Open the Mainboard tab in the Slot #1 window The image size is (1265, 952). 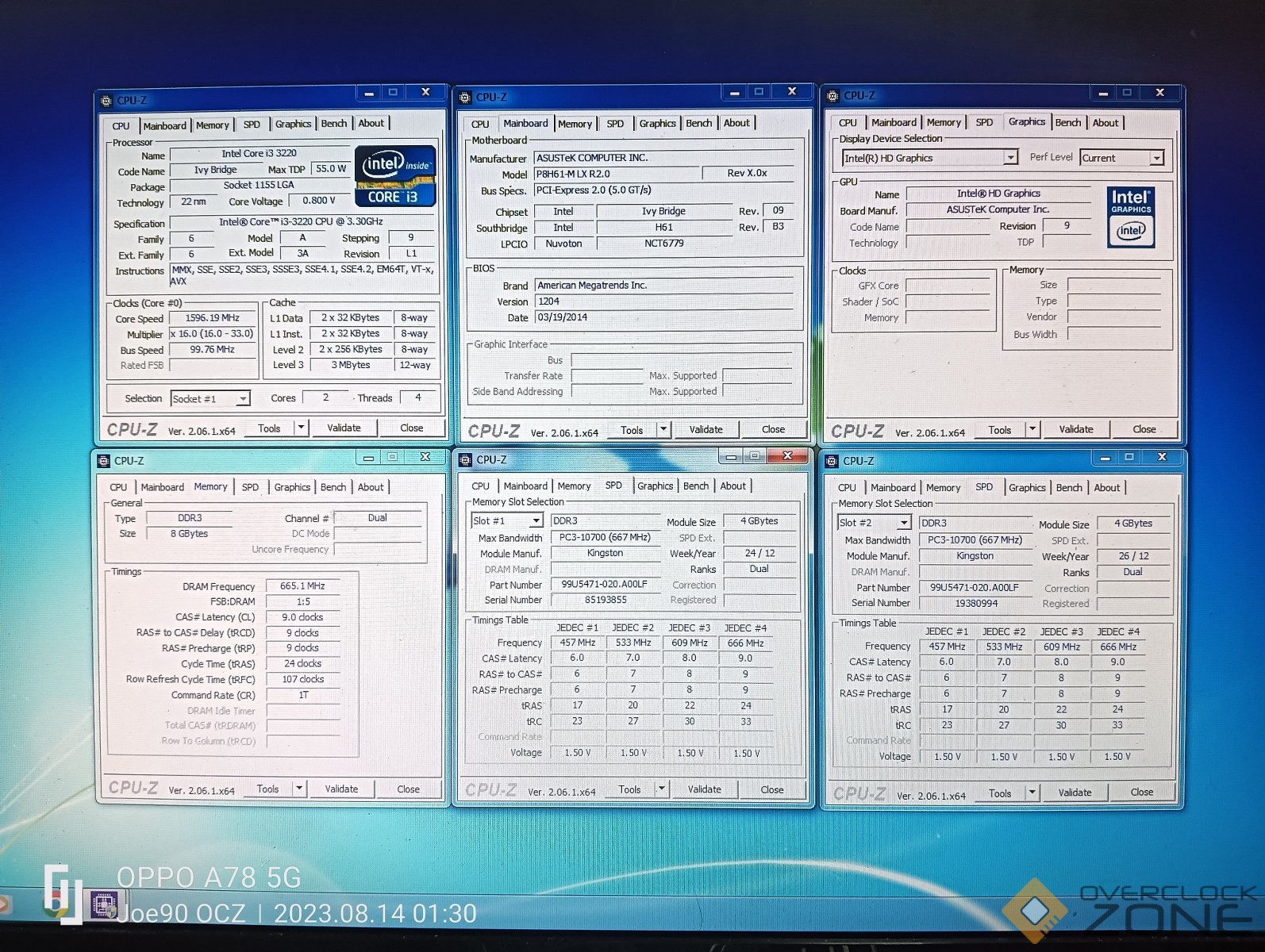(525, 486)
